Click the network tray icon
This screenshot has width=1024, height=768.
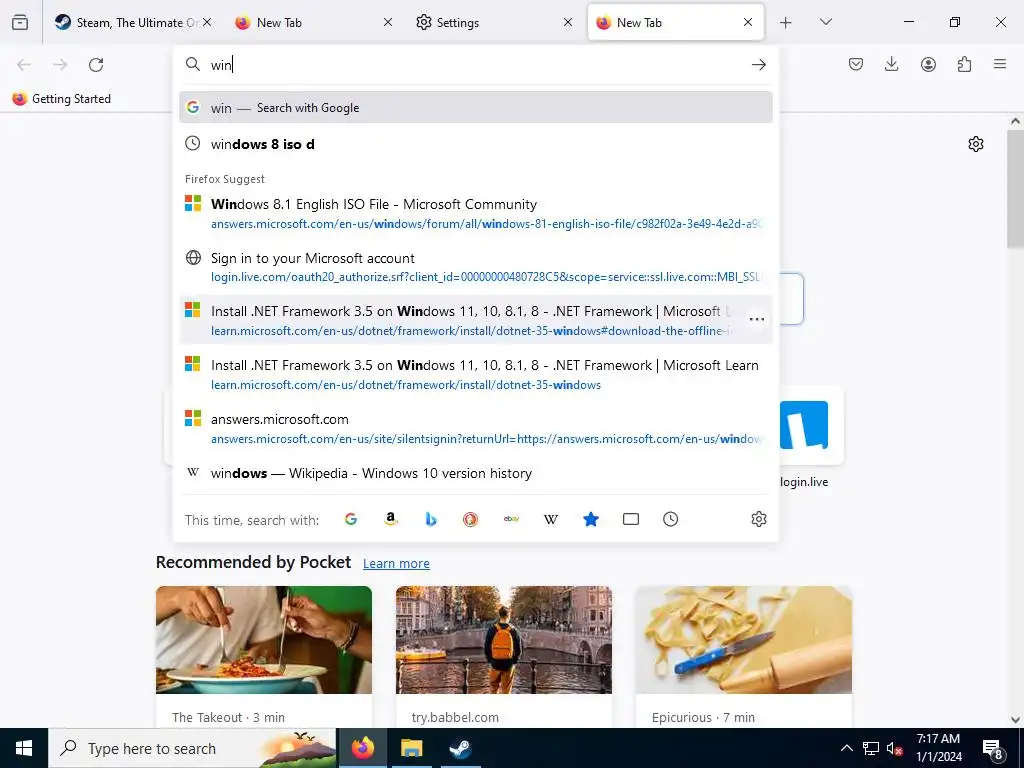point(871,748)
